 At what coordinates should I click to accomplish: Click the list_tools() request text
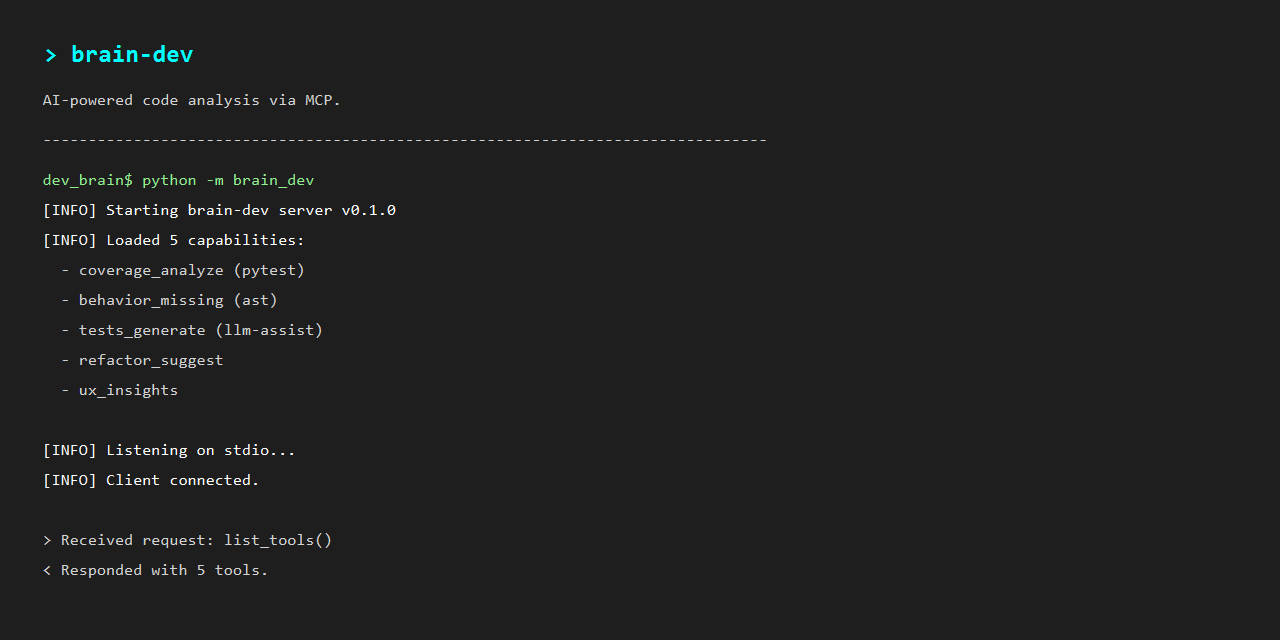pos(278,540)
